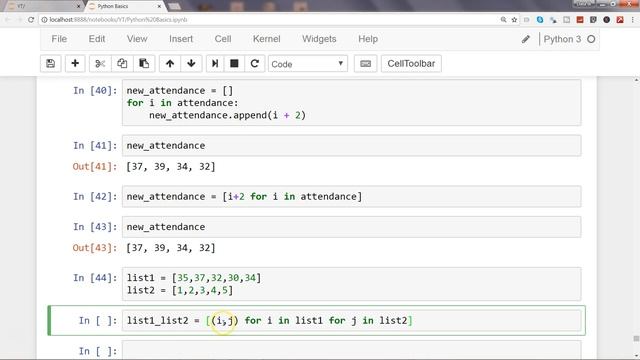
Task: Open the browser zoom magnifier icon
Action: coord(504,20)
